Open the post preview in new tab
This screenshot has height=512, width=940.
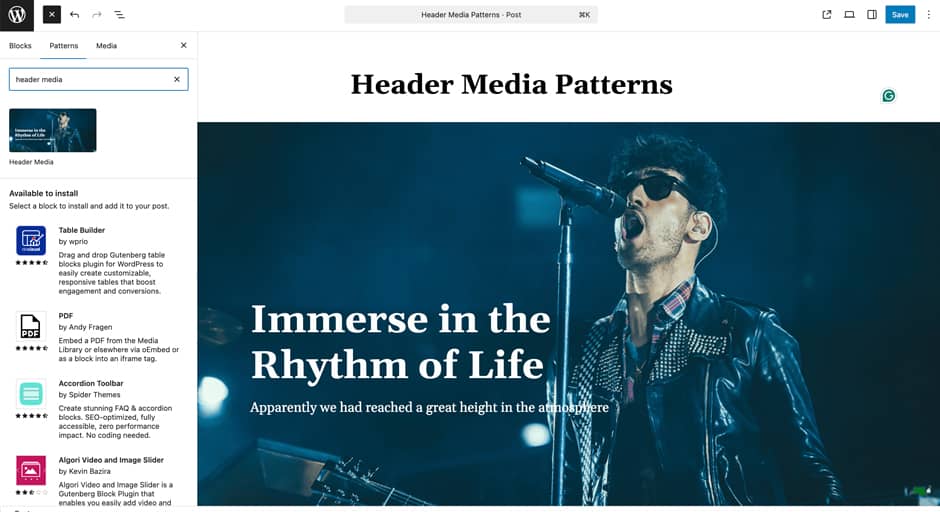pyautogui.click(x=827, y=15)
